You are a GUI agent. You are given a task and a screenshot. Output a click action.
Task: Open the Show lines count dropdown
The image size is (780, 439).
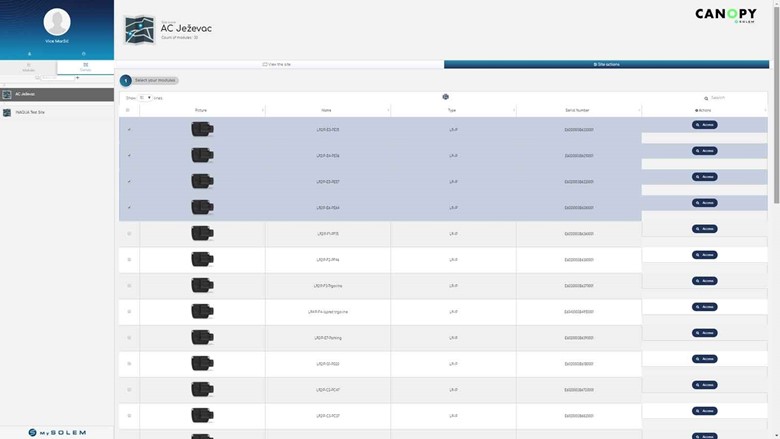[x=145, y=98]
